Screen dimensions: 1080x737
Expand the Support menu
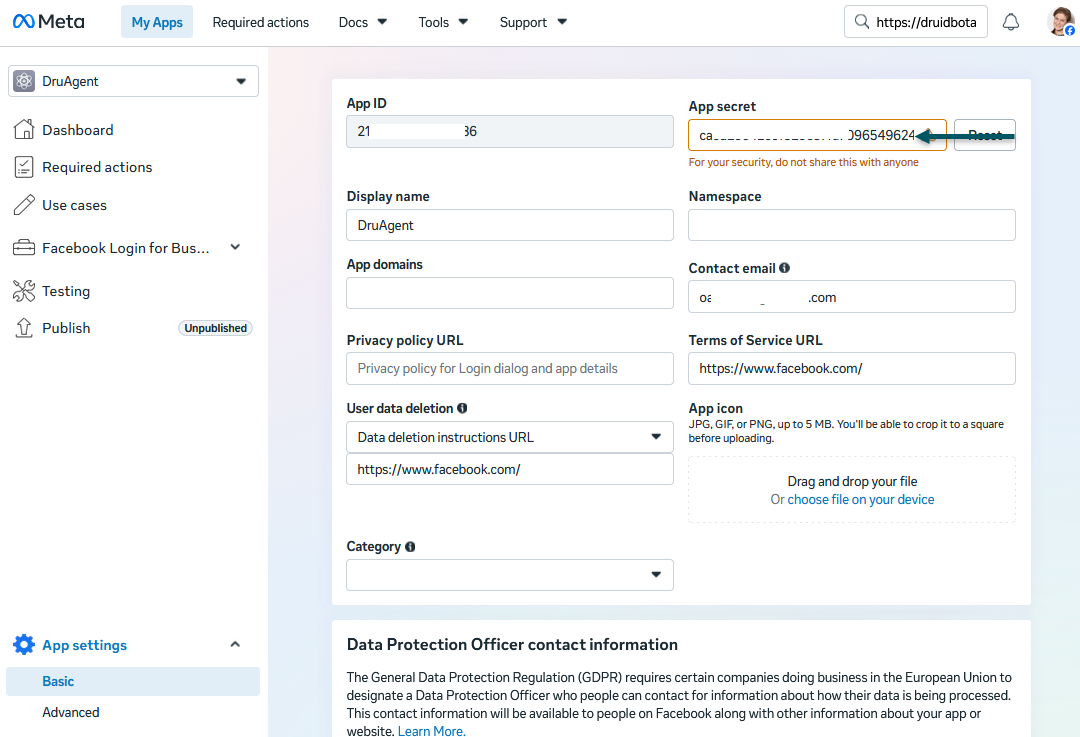pyautogui.click(x=533, y=22)
